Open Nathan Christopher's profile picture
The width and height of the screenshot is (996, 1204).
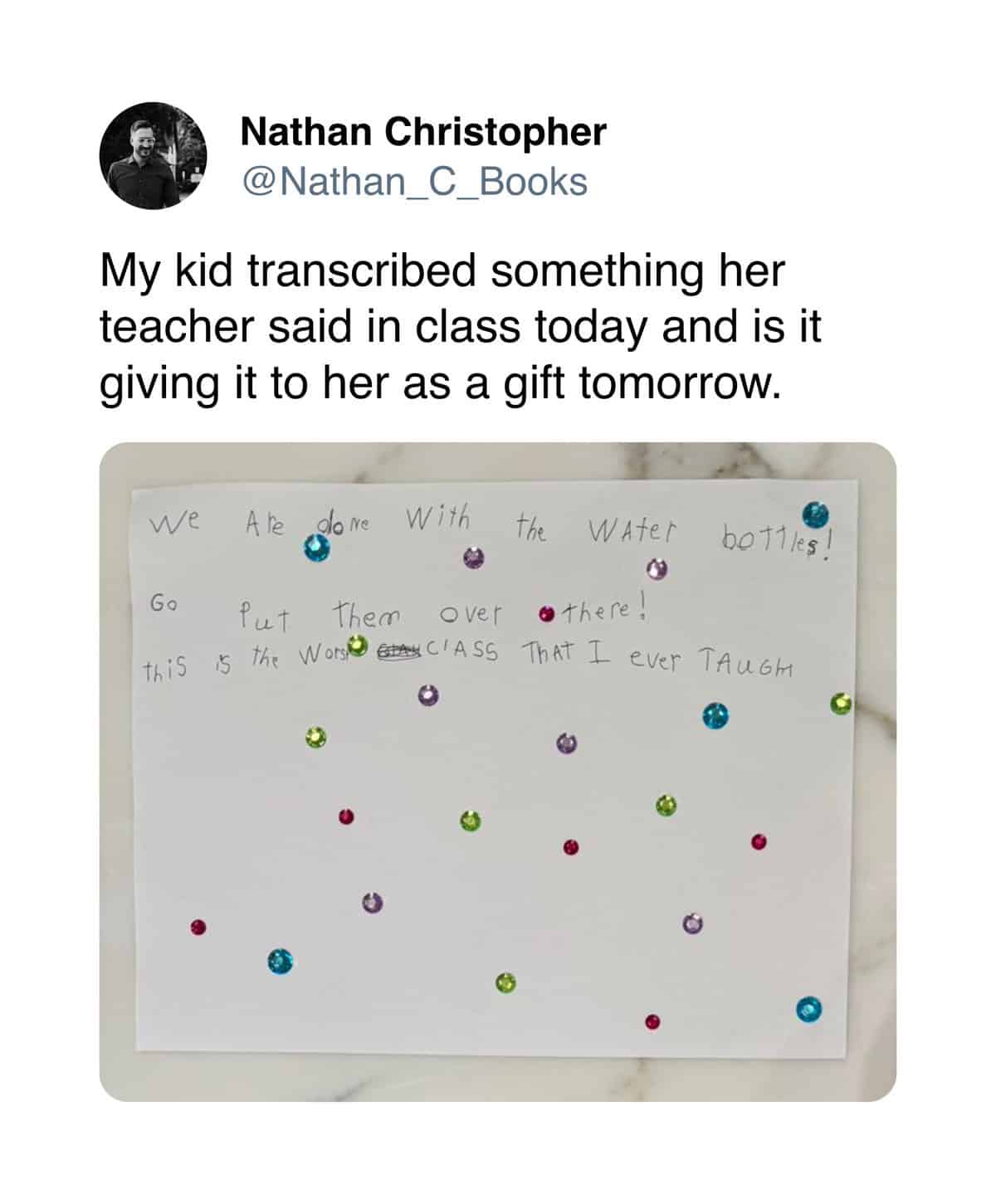coord(153,155)
